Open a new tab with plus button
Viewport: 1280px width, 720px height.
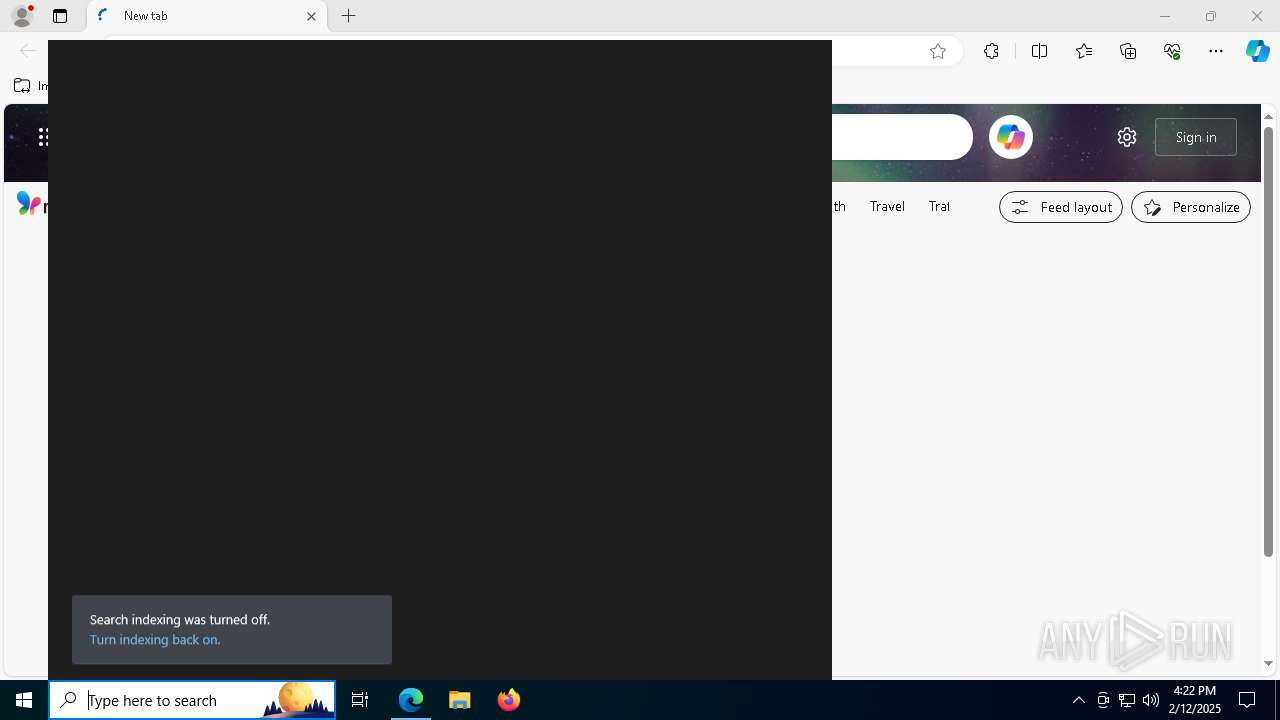[349, 16]
